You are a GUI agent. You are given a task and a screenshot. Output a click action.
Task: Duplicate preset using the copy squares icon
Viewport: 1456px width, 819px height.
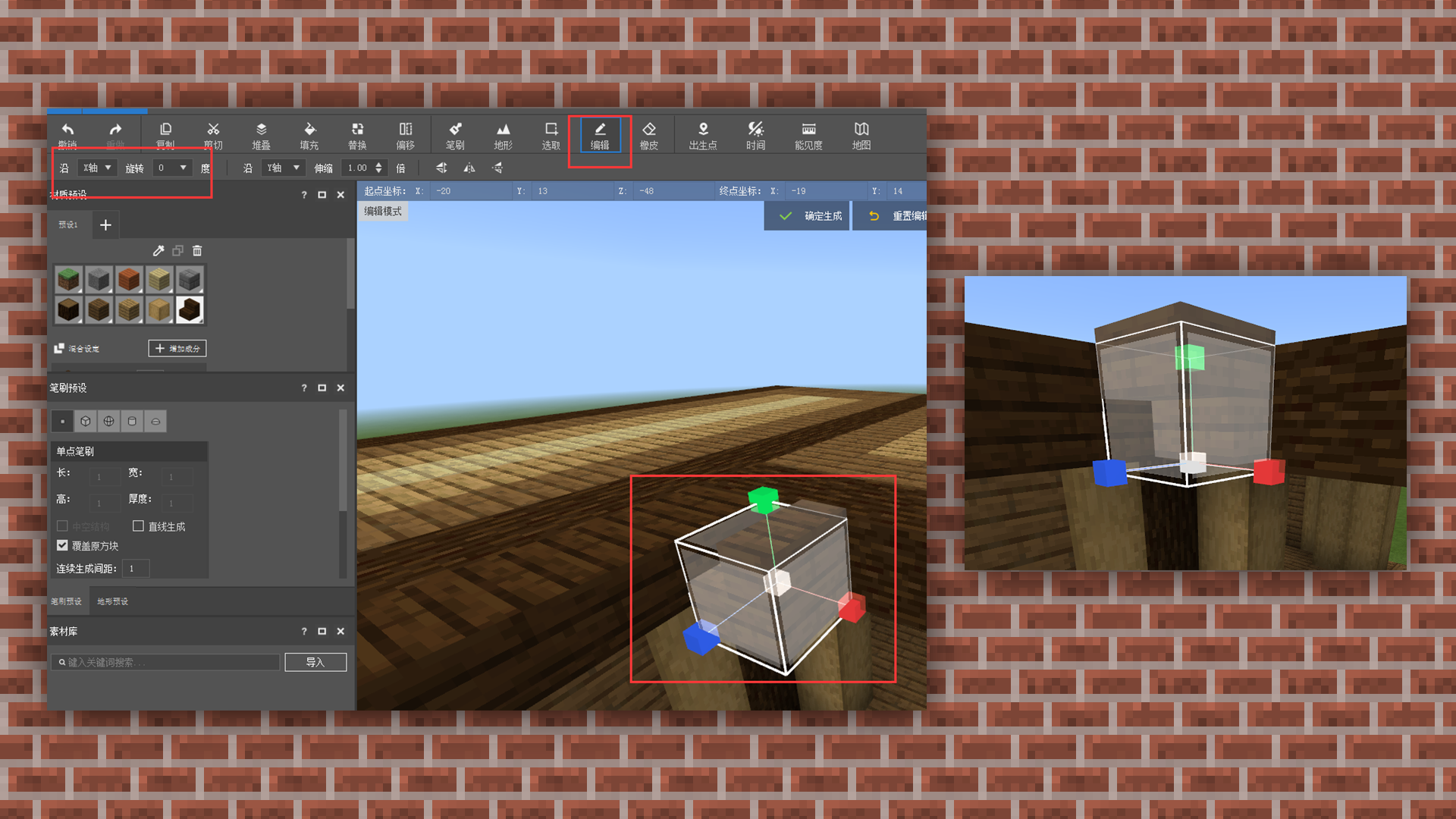(177, 250)
